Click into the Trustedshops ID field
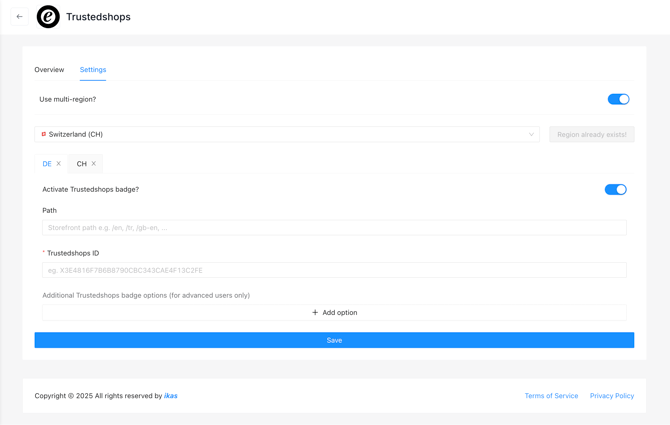The width and height of the screenshot is (670, 425). [x=334, y=270]
